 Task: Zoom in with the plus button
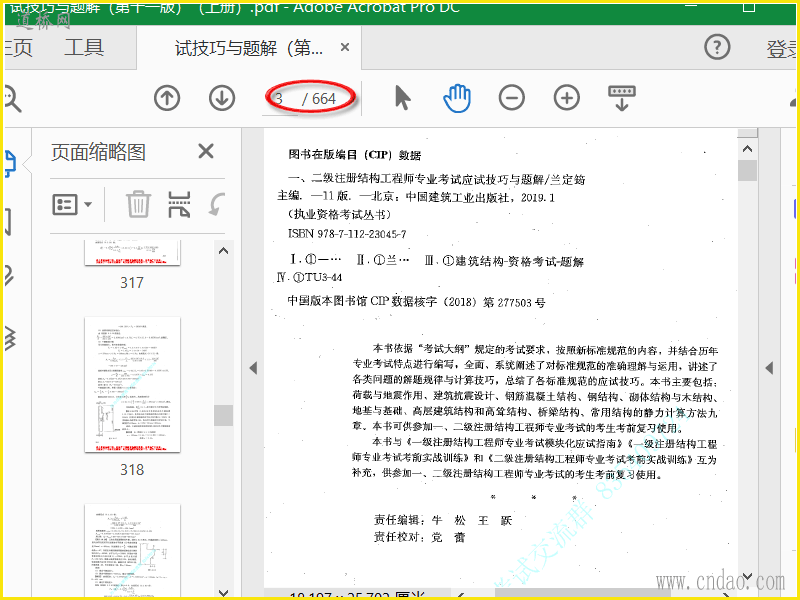click(567, 97)
